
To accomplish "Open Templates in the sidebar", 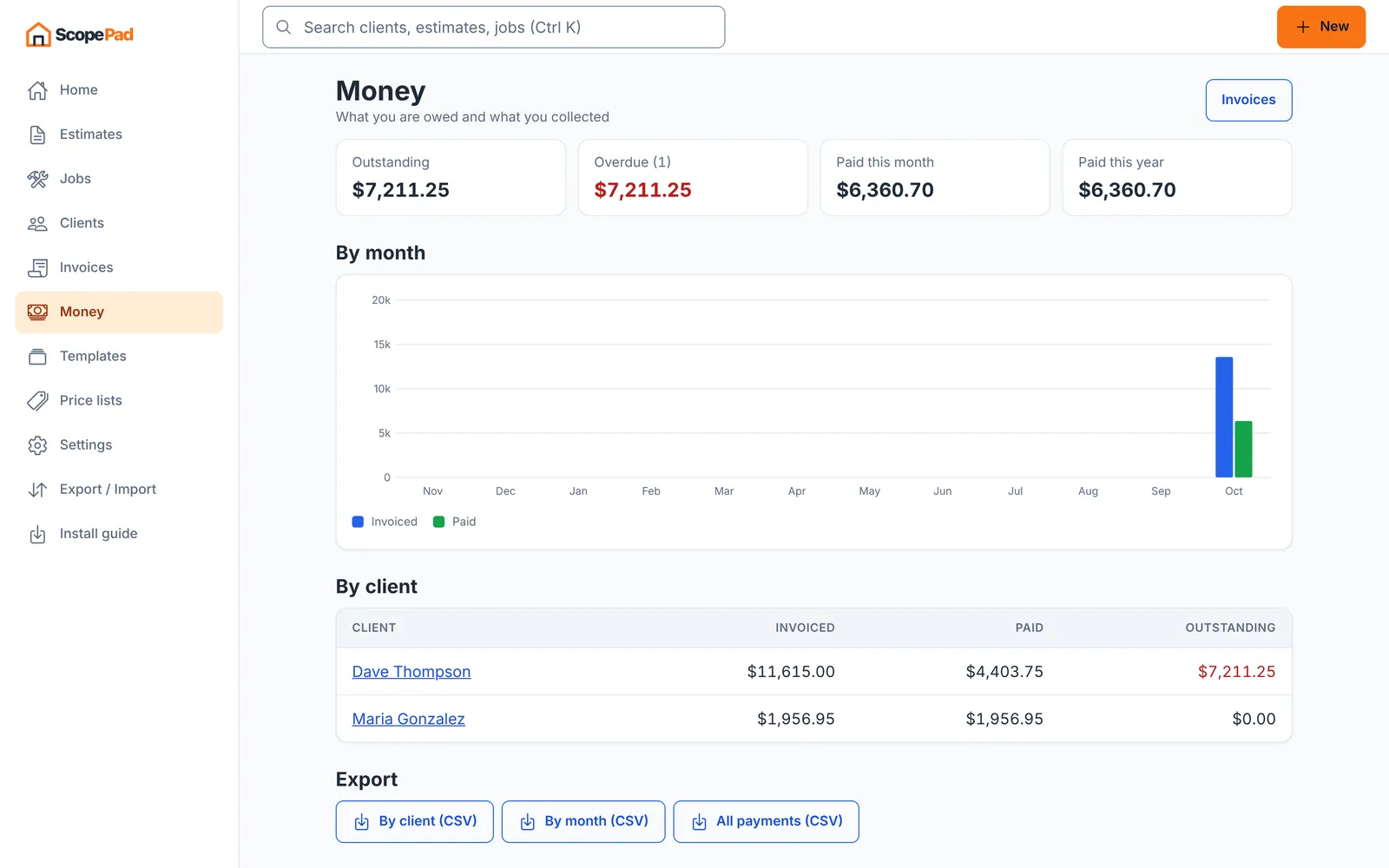I will coord(119,356).
